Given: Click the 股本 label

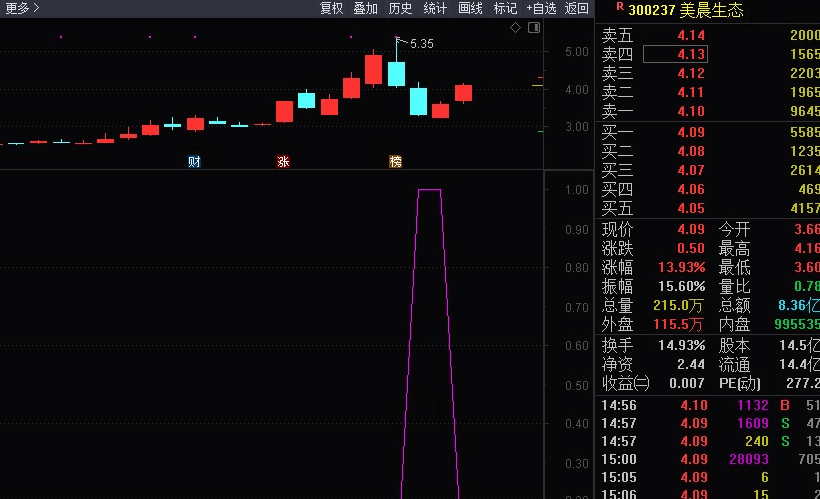Looking at the screenshot, I should coord(734,345).
